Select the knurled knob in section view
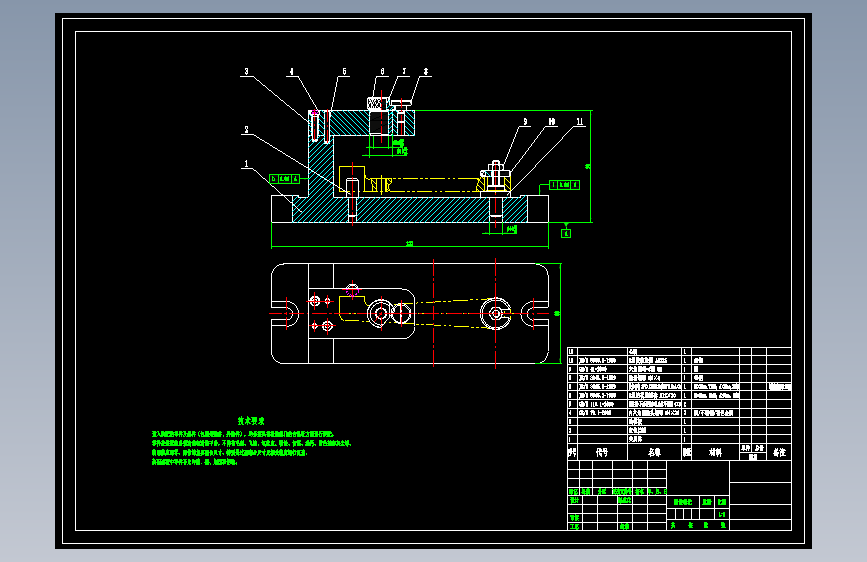The width and height of the screenshot is (867, 562). pos(376,103)
